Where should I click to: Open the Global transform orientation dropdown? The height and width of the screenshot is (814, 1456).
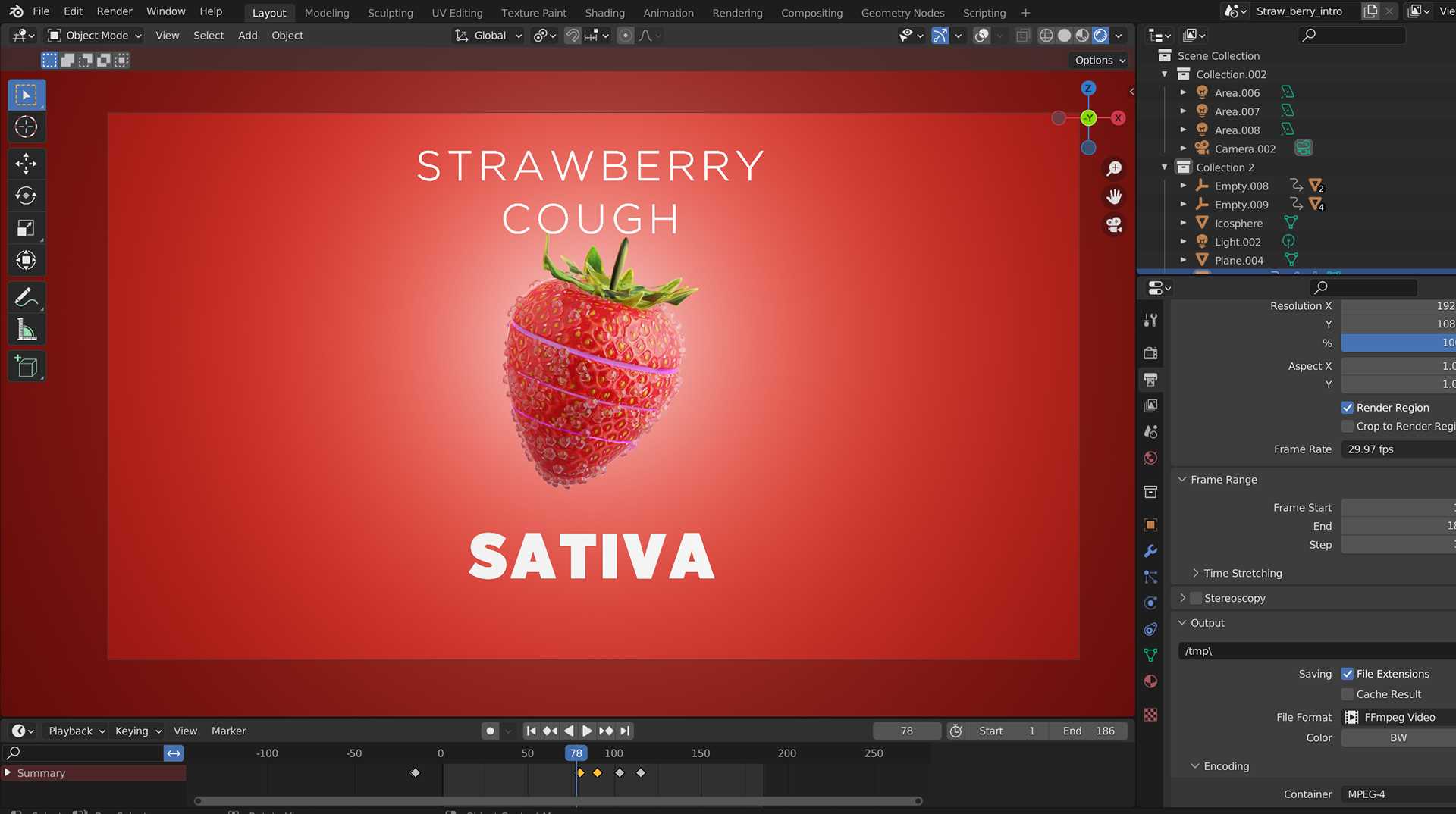488,36
